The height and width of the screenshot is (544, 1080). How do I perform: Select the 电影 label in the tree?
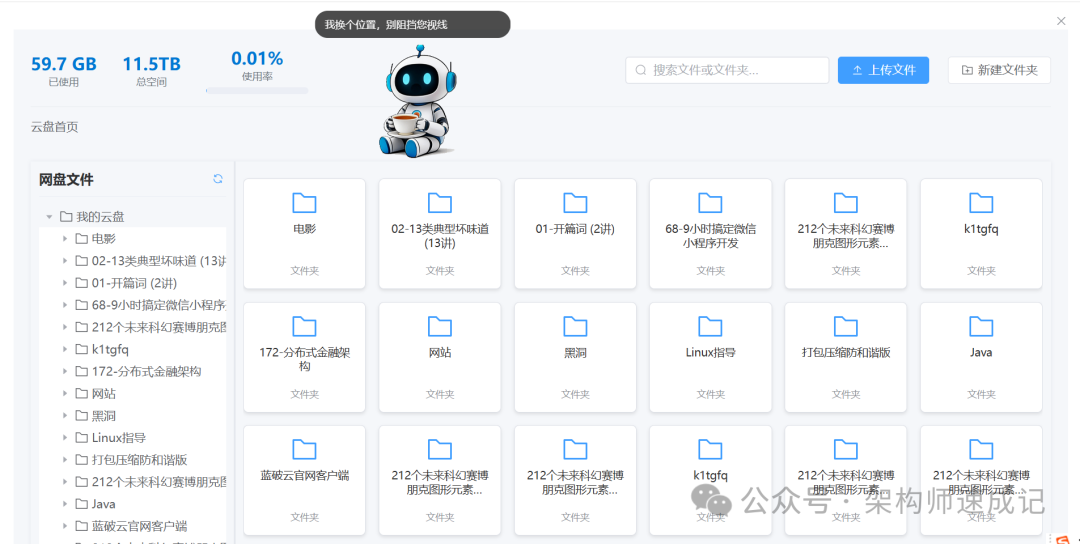tap(104, 239)
